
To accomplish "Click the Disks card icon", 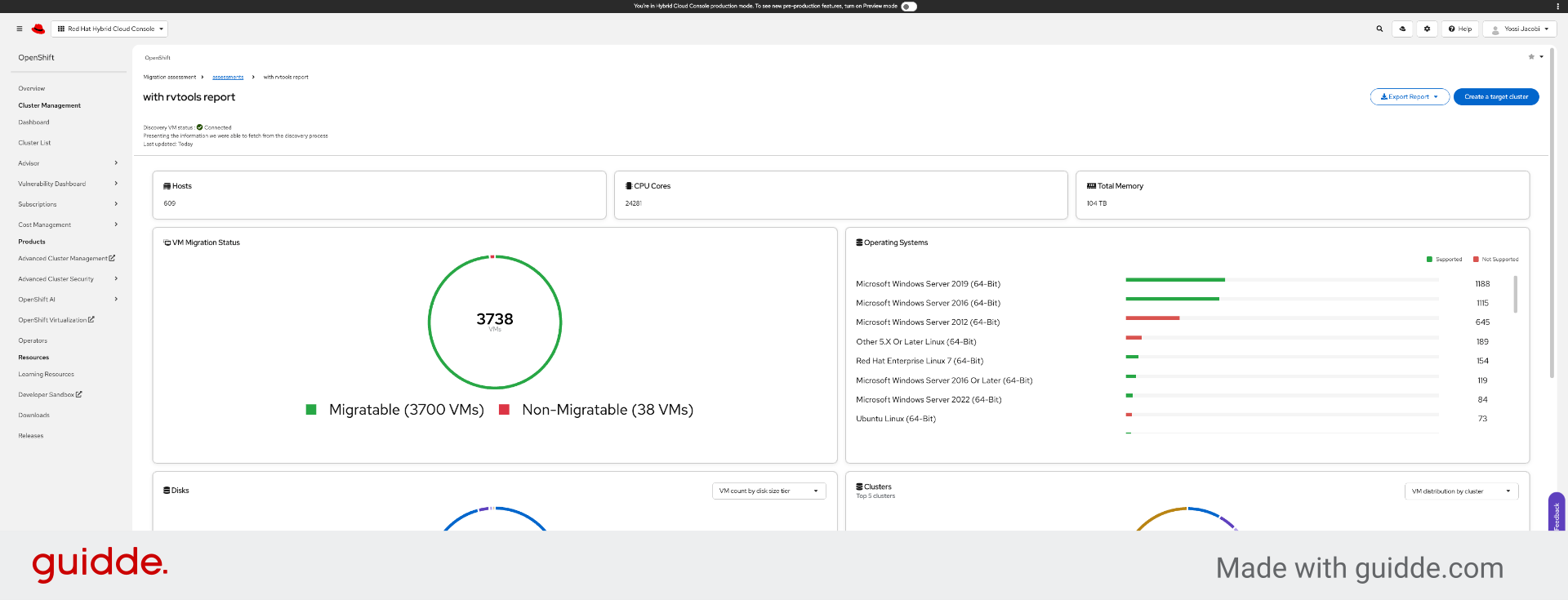I will (x=167, y=491).
